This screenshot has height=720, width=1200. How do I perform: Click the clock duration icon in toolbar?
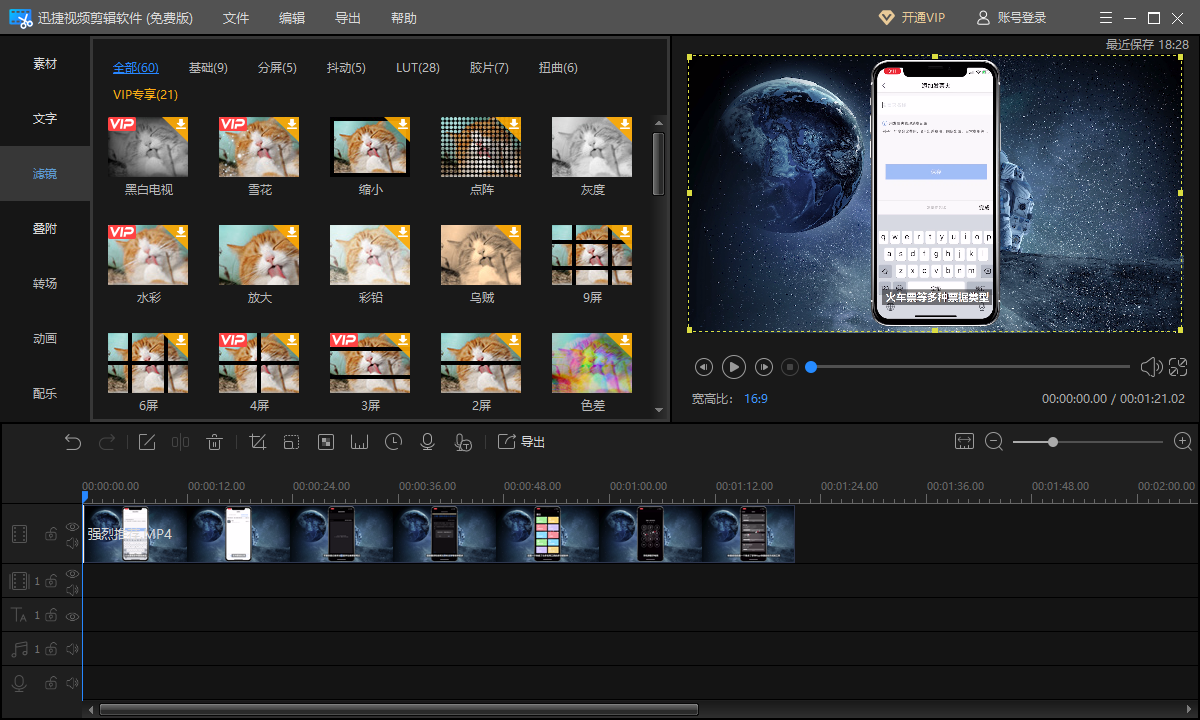394,442
